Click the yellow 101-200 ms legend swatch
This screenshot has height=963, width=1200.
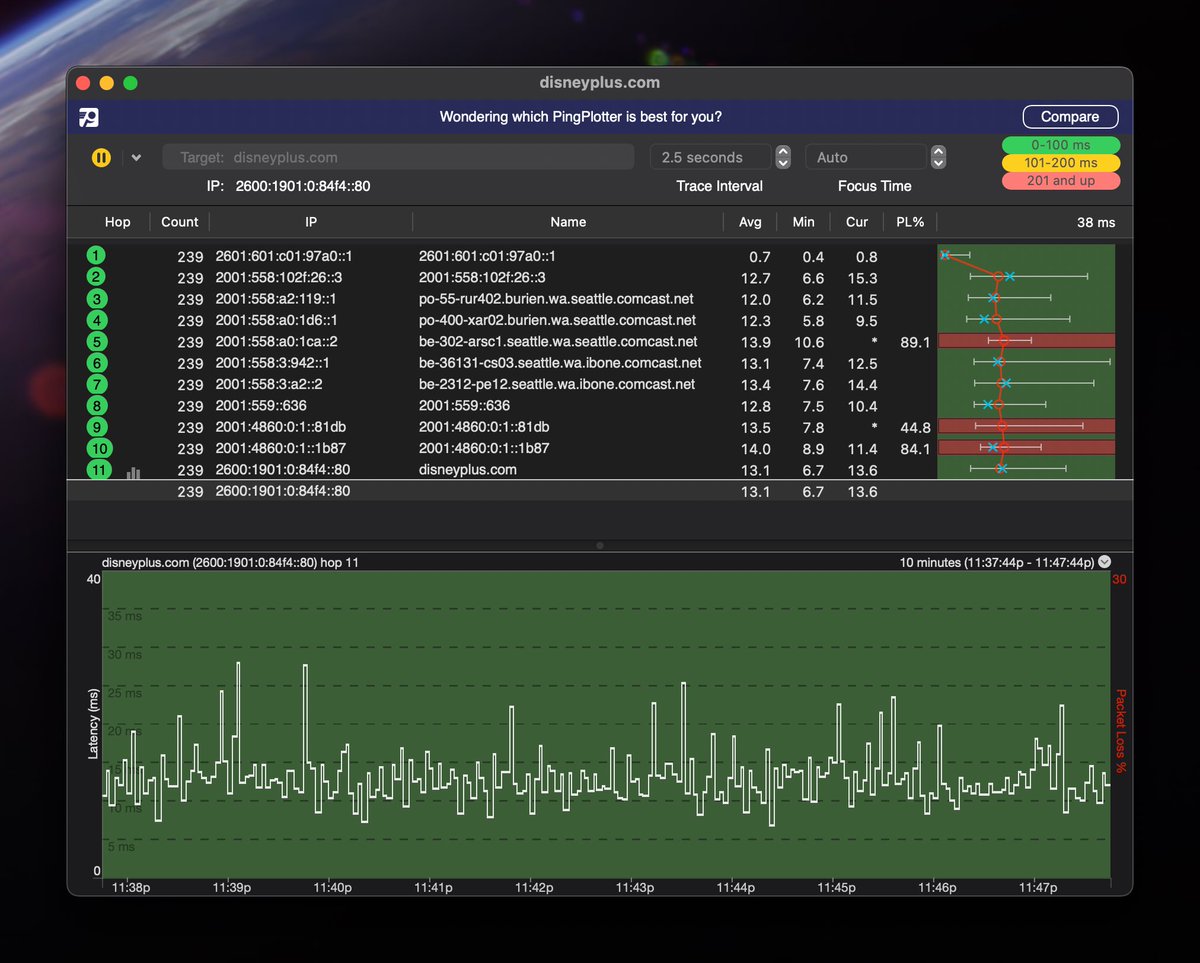1061,163
